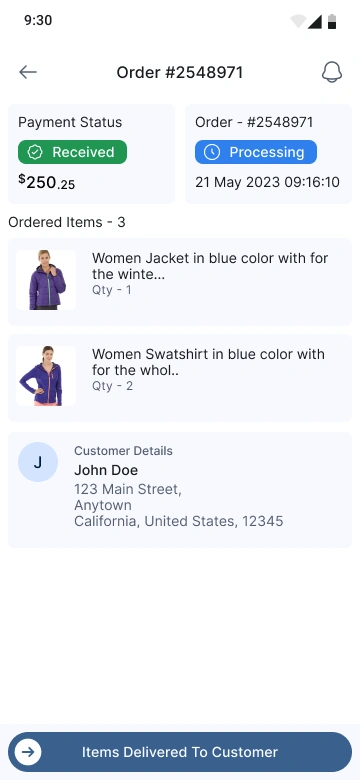
Task: Open the Women Swatshirt item title
Action: (x=208, y=362)
